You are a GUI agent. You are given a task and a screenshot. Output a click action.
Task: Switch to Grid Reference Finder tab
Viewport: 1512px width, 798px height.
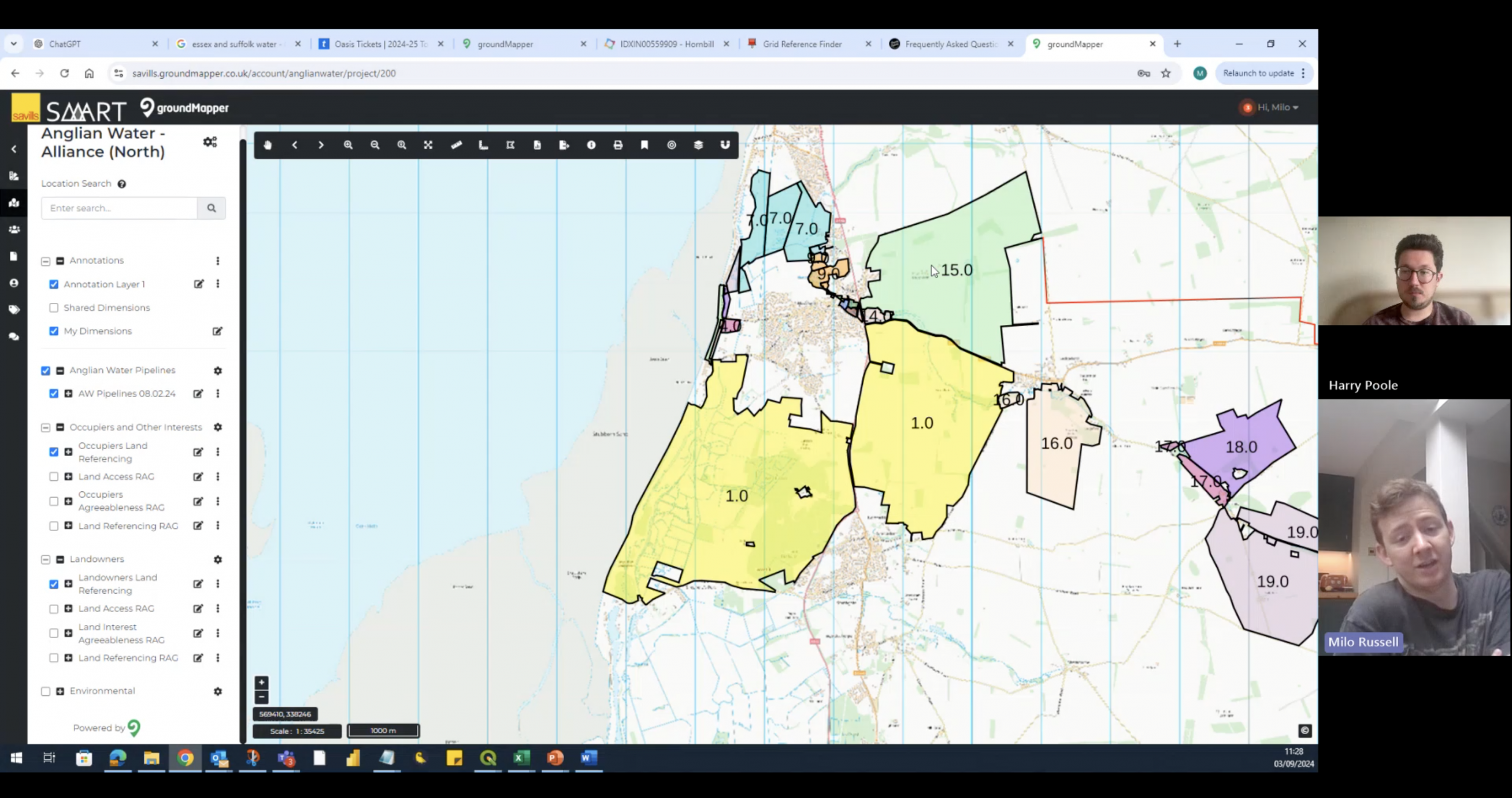(x=801, y=44)
